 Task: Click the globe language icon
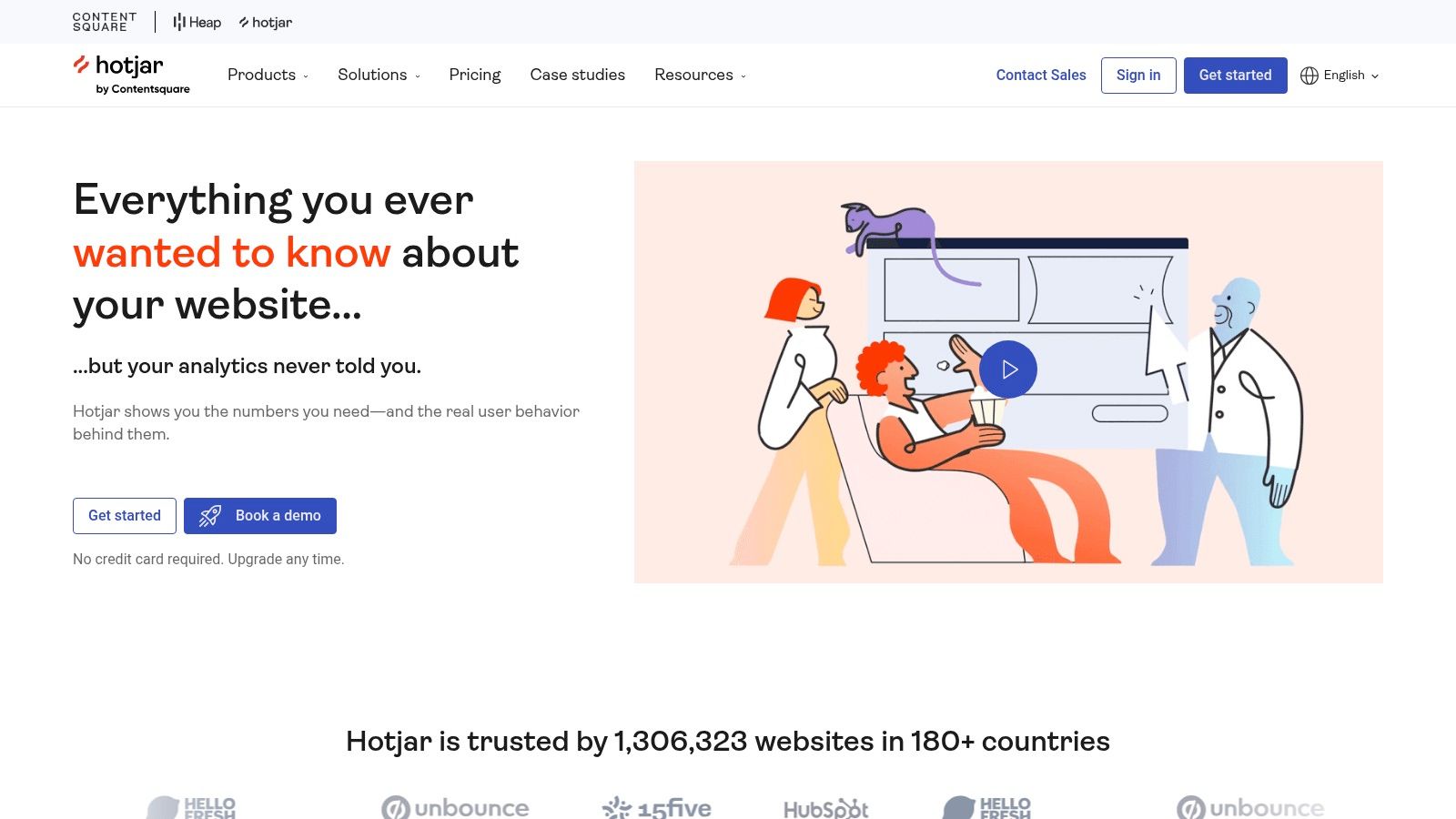pos(1309,76)
